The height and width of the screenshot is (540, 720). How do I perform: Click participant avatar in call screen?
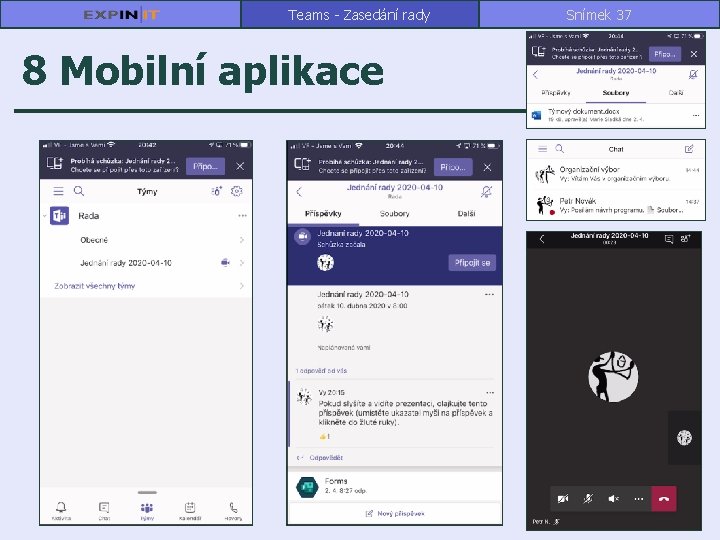coord(613,377)
